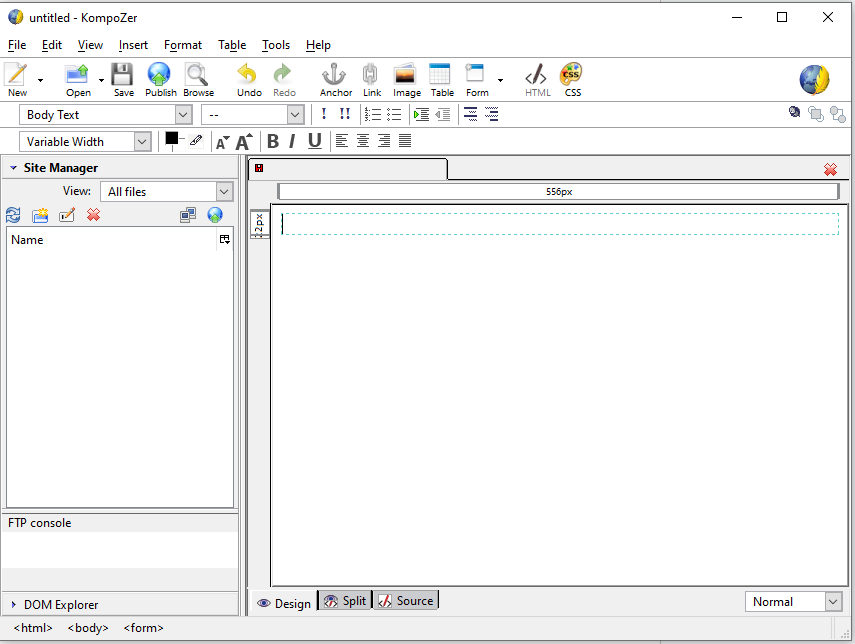The image size is (855, 644).
Task: Outdent text with the outdent icon
Action: tap(443, 115)
